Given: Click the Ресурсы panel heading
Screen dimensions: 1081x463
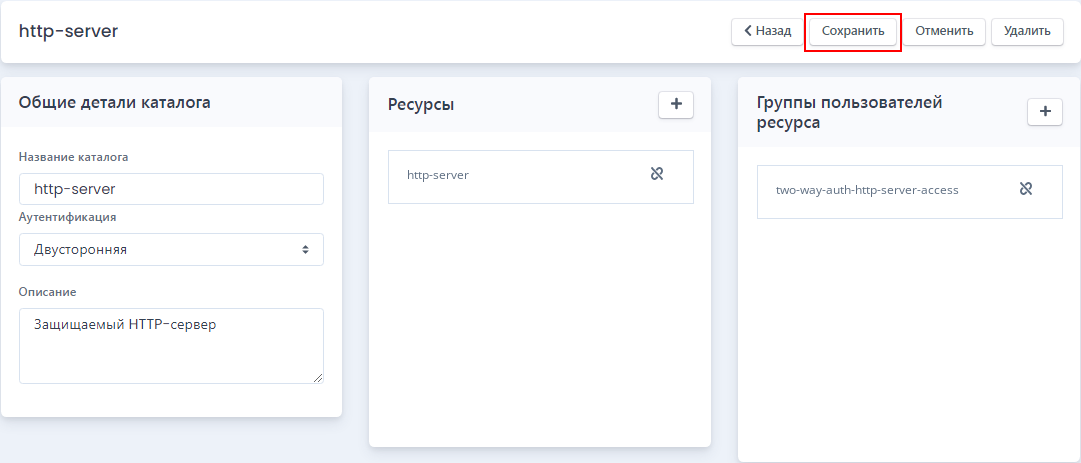Looking at the screenshot, I should pos(421,105).
